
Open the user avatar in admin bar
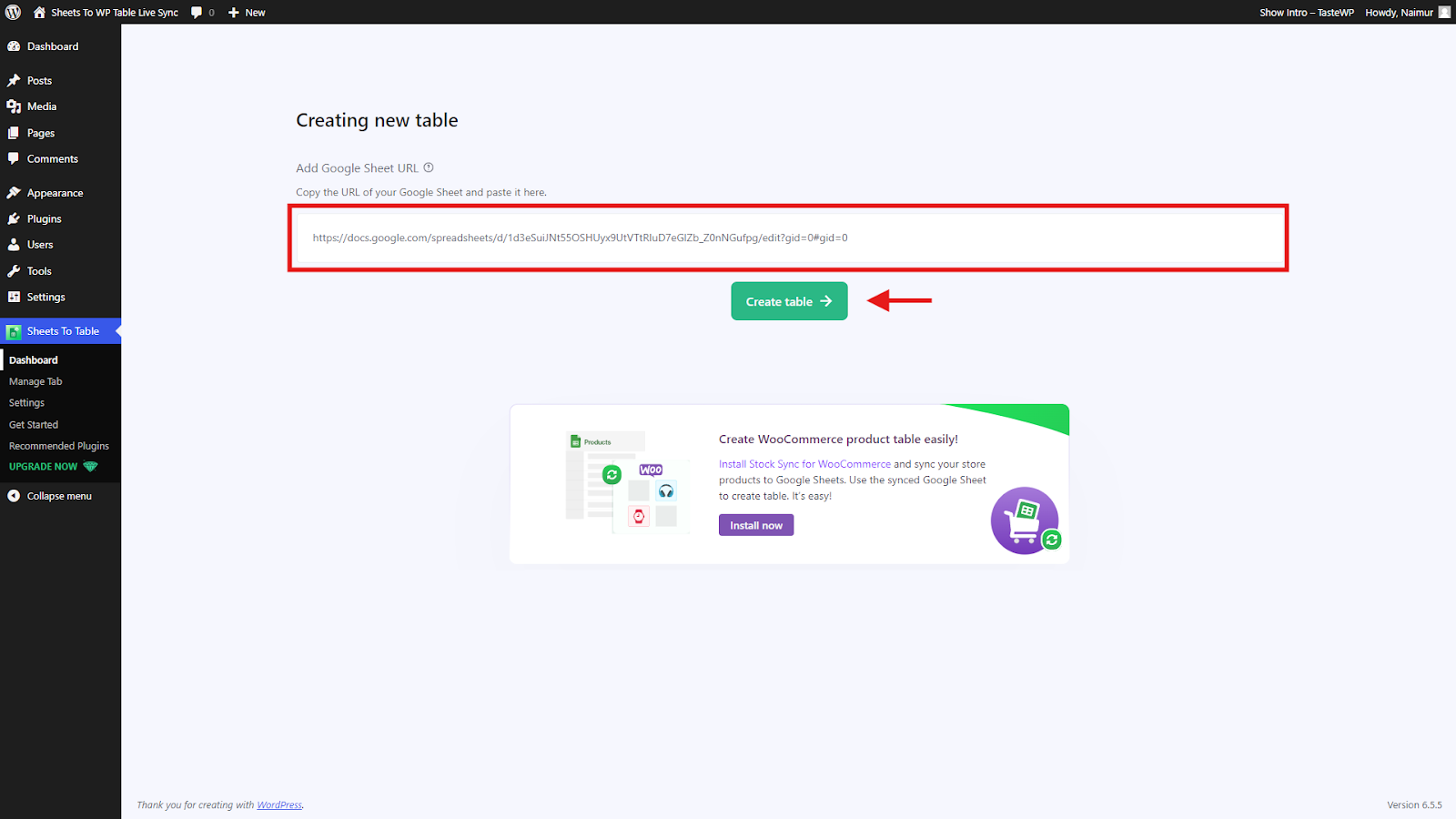[x=1444, y=12]
